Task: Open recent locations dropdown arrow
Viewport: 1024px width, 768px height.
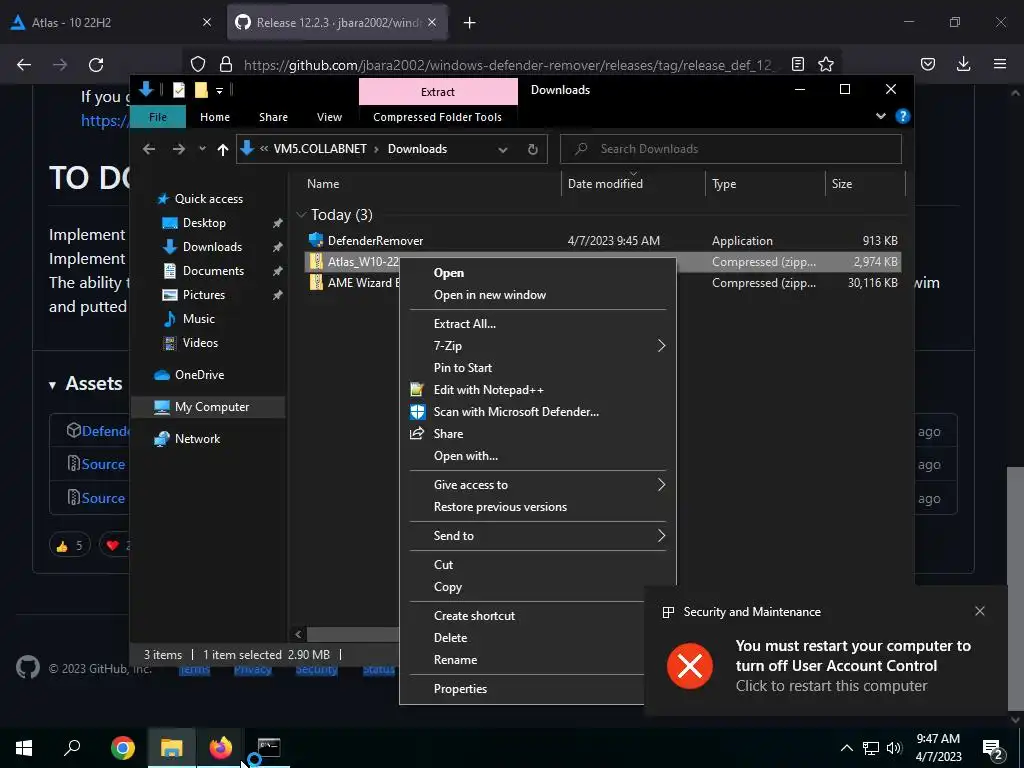Action: (202, 150)
